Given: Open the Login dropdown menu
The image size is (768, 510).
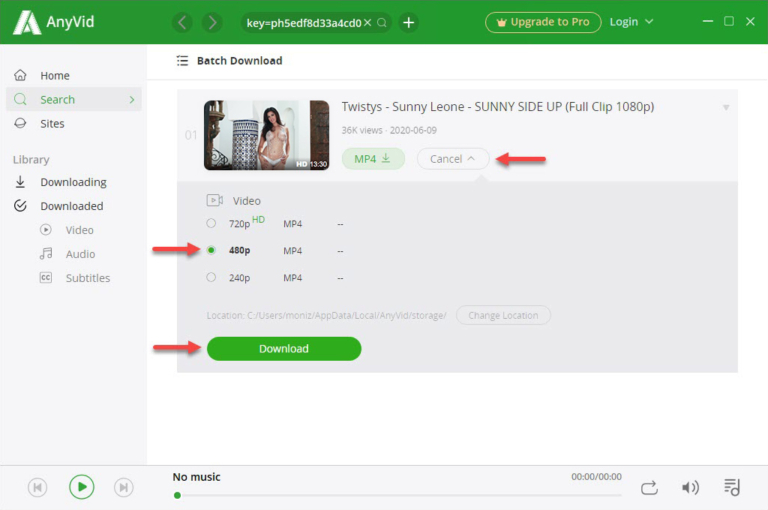Looking at the screenshot, I should click(631, 22).
